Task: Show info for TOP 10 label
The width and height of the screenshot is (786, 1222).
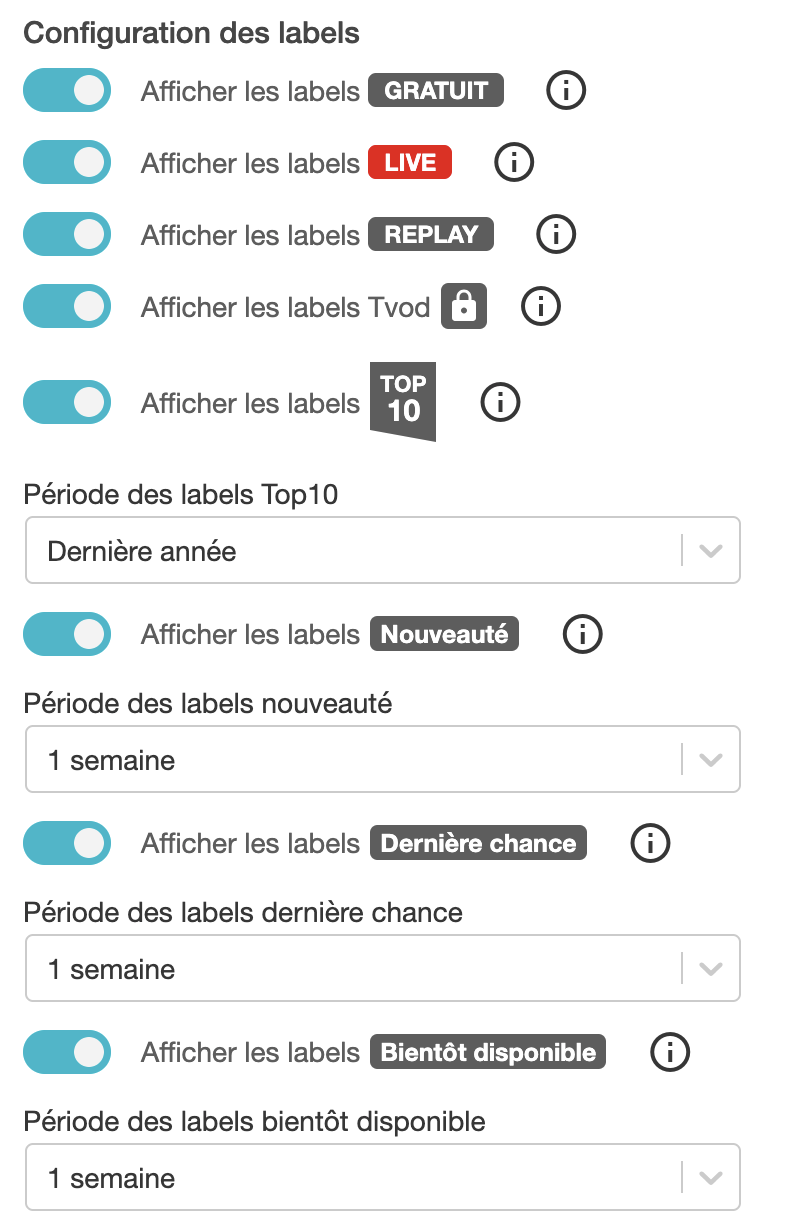Action: click(x=501, y=403)
